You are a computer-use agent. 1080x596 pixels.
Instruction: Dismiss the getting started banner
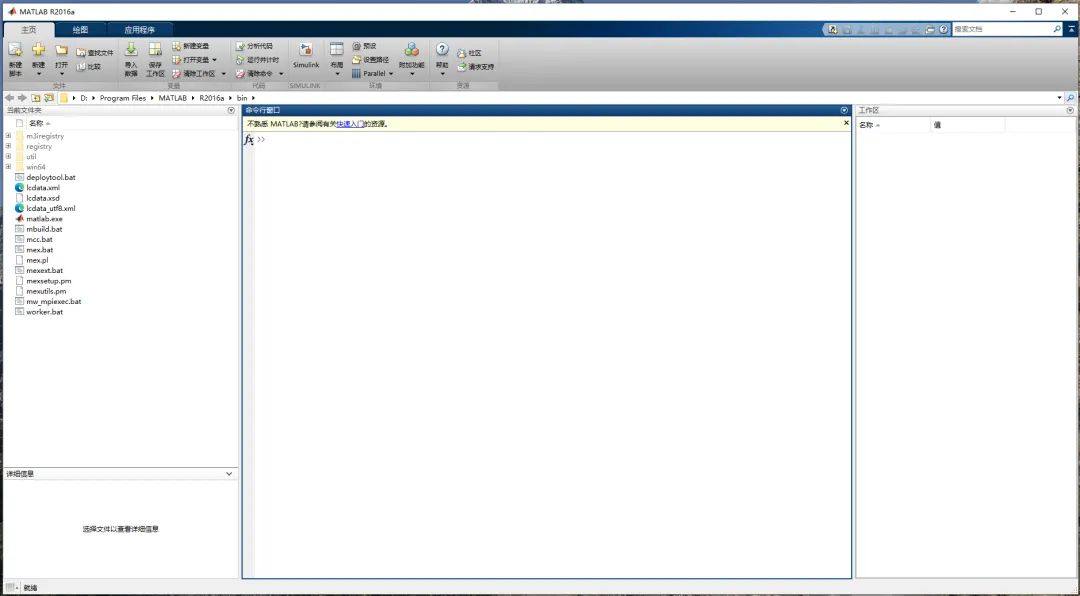(x=847, y=123)
